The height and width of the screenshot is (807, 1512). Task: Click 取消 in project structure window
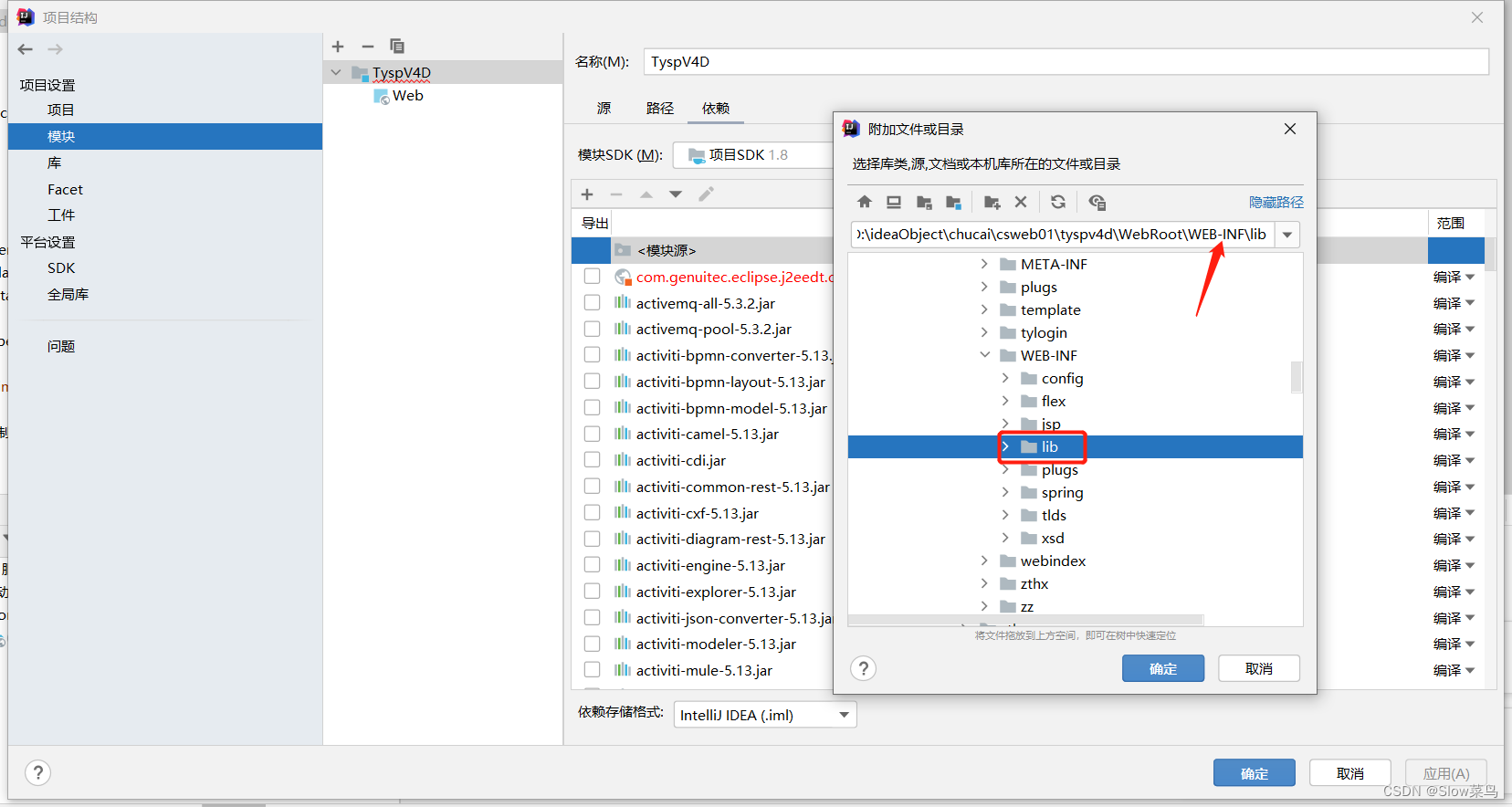tap(1350, 773)
